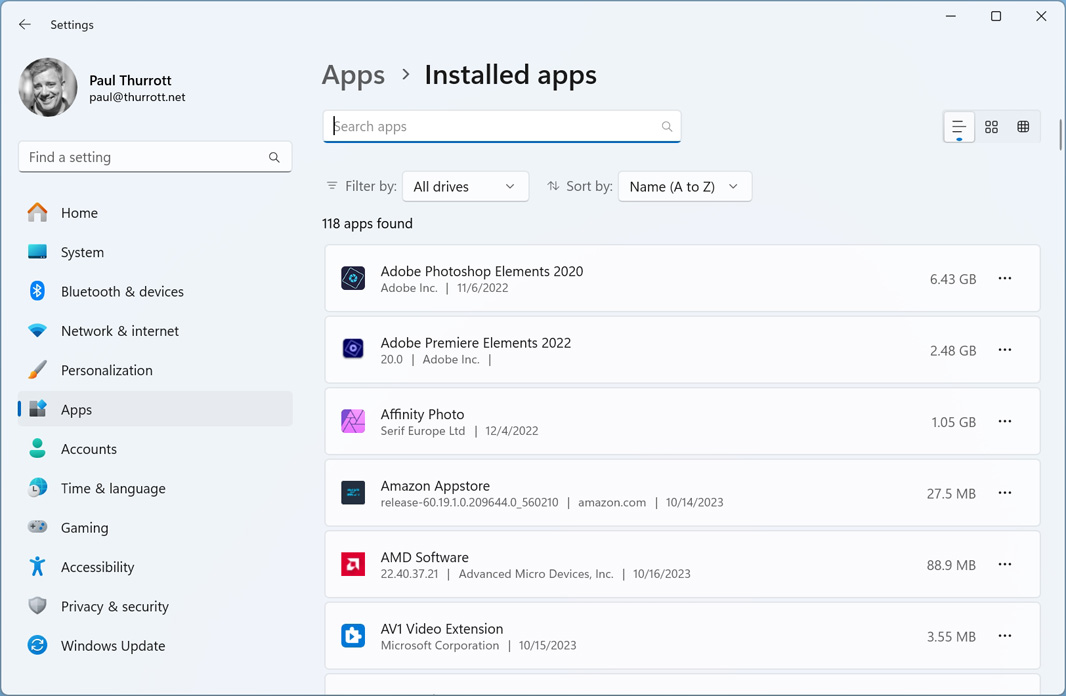Select the list view layout icon
This screenshot has width=1066, height=696.
click(x=959, y=127)
